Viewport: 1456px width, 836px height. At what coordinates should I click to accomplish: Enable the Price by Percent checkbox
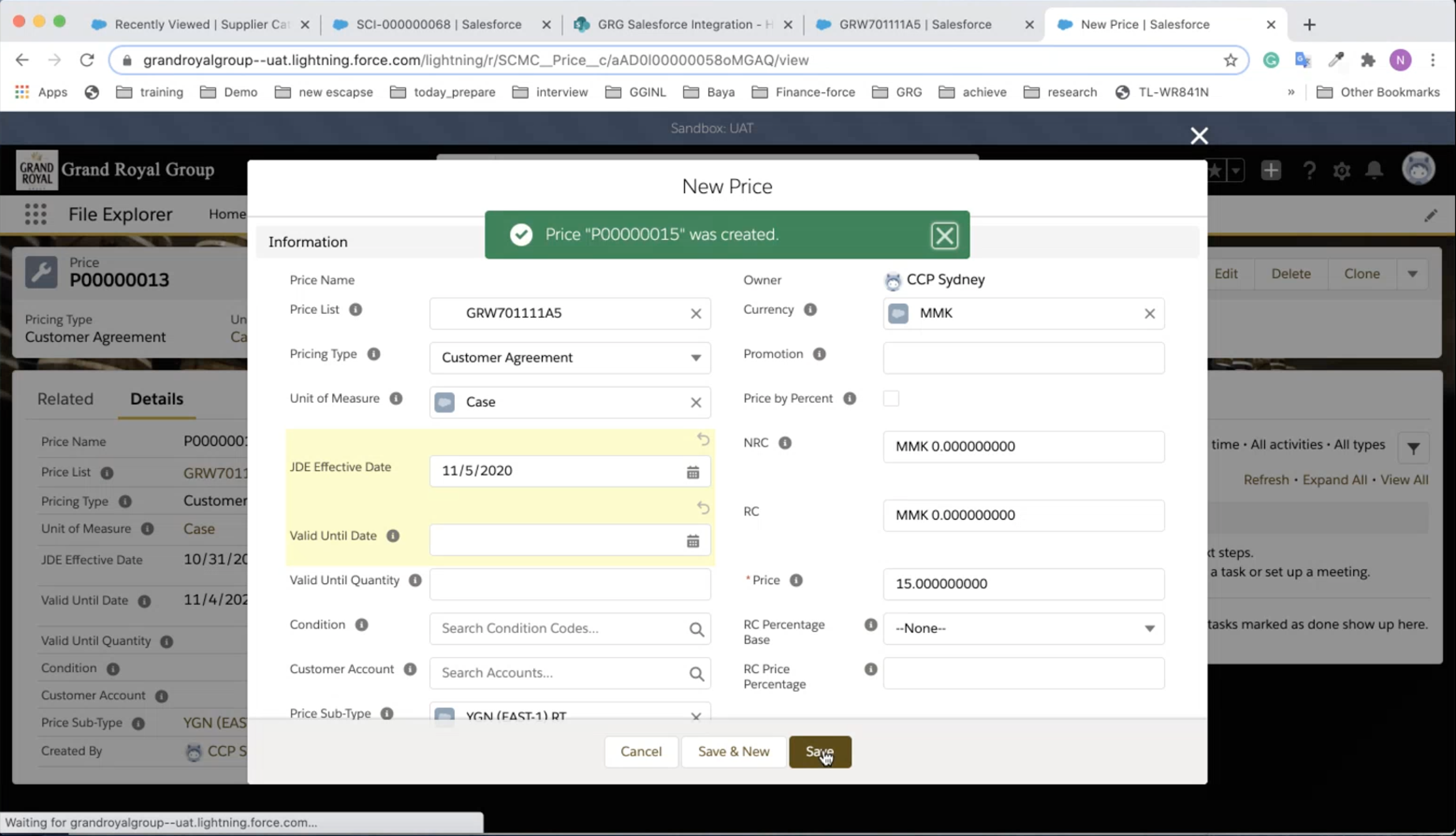pyautogui.click(x=890, y=399)
